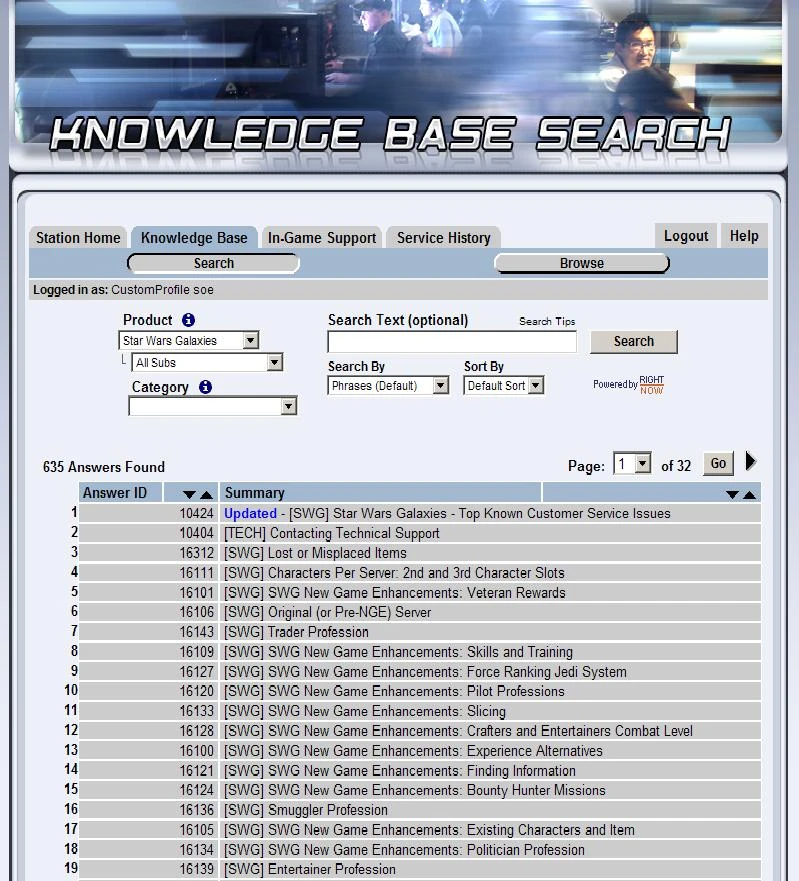Open Top Known Customer Service Issues answer
Viewport: 799px width, 881px height.
pyautogui.click(x=447, y=514)
